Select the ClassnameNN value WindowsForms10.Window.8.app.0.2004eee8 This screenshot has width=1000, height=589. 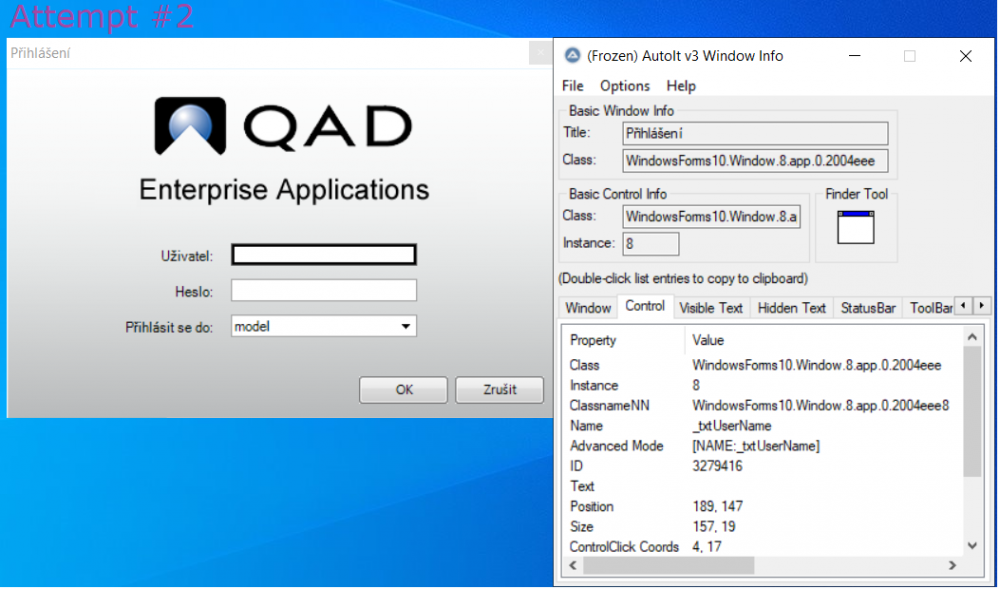821,406
